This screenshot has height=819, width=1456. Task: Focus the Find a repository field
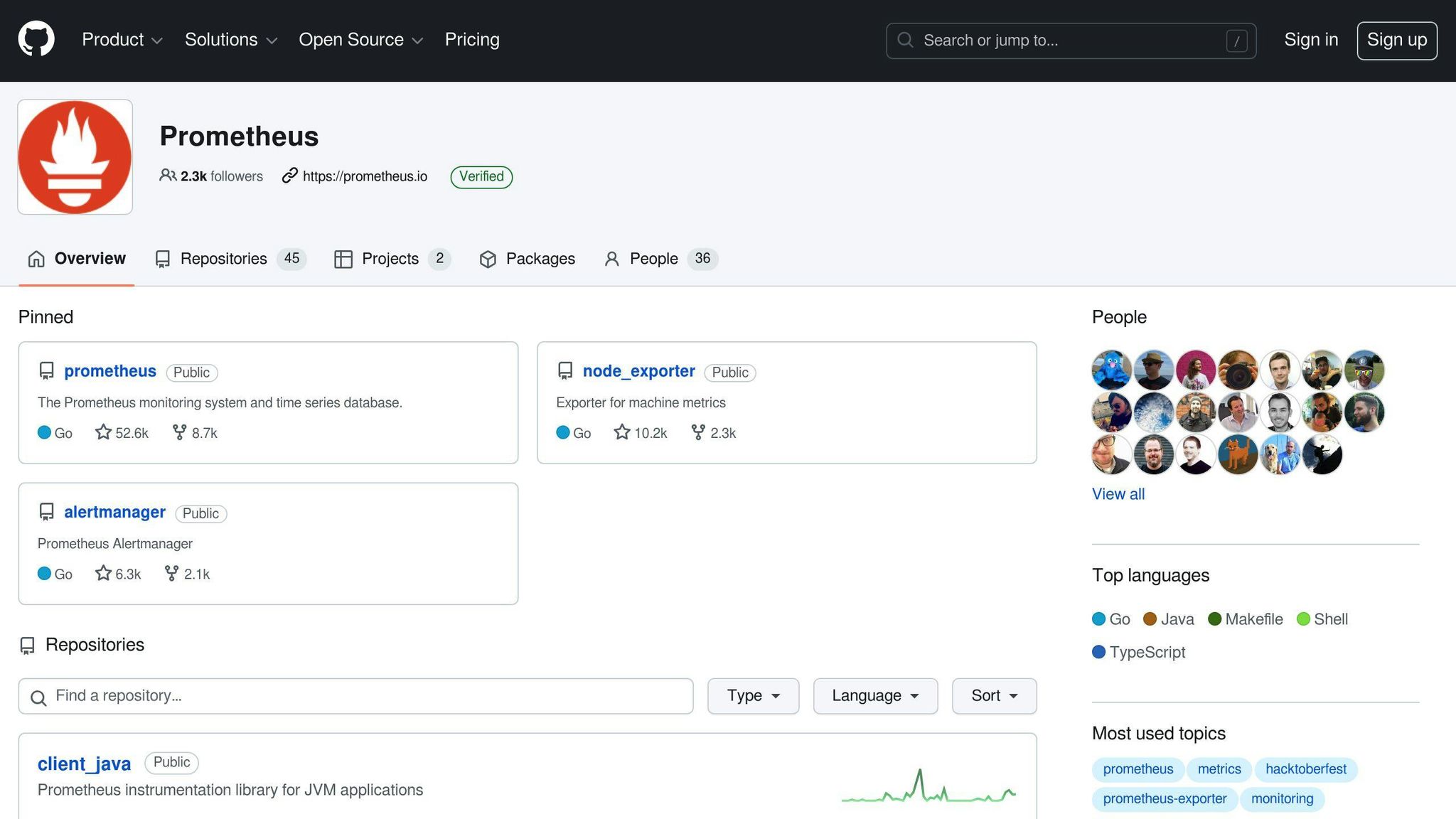[355, 696]
